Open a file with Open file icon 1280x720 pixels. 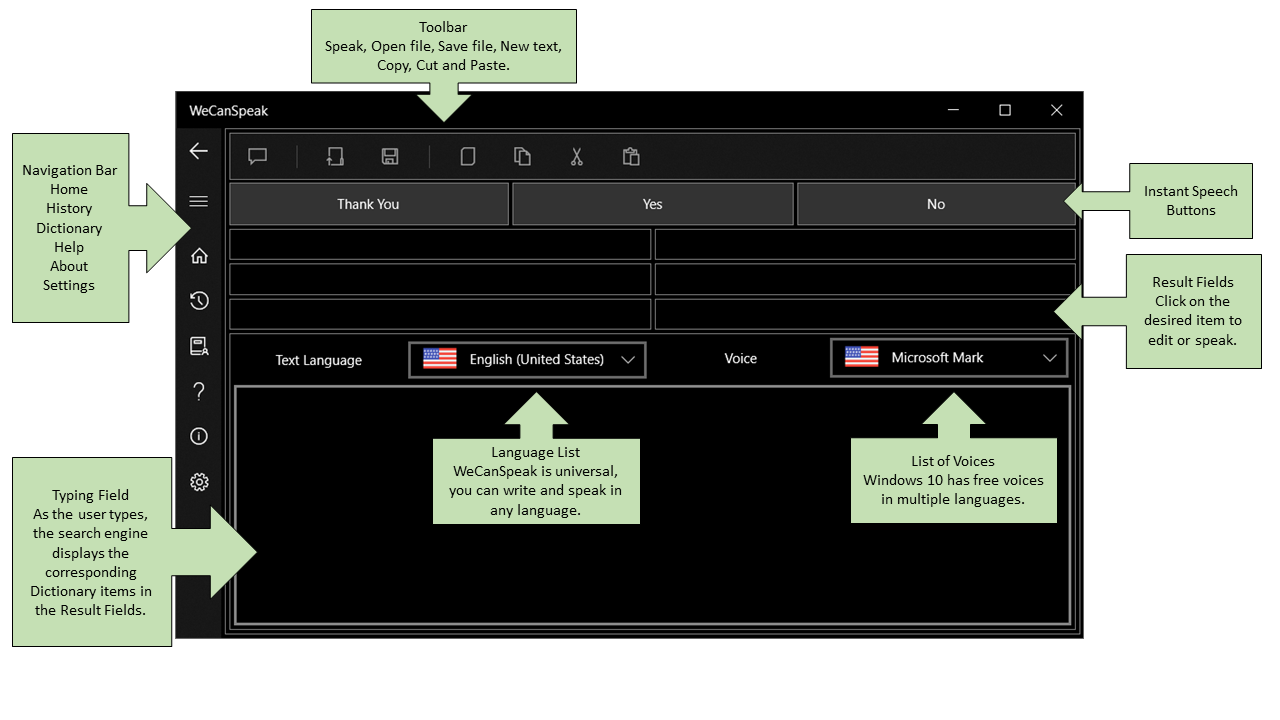point(335,156)
